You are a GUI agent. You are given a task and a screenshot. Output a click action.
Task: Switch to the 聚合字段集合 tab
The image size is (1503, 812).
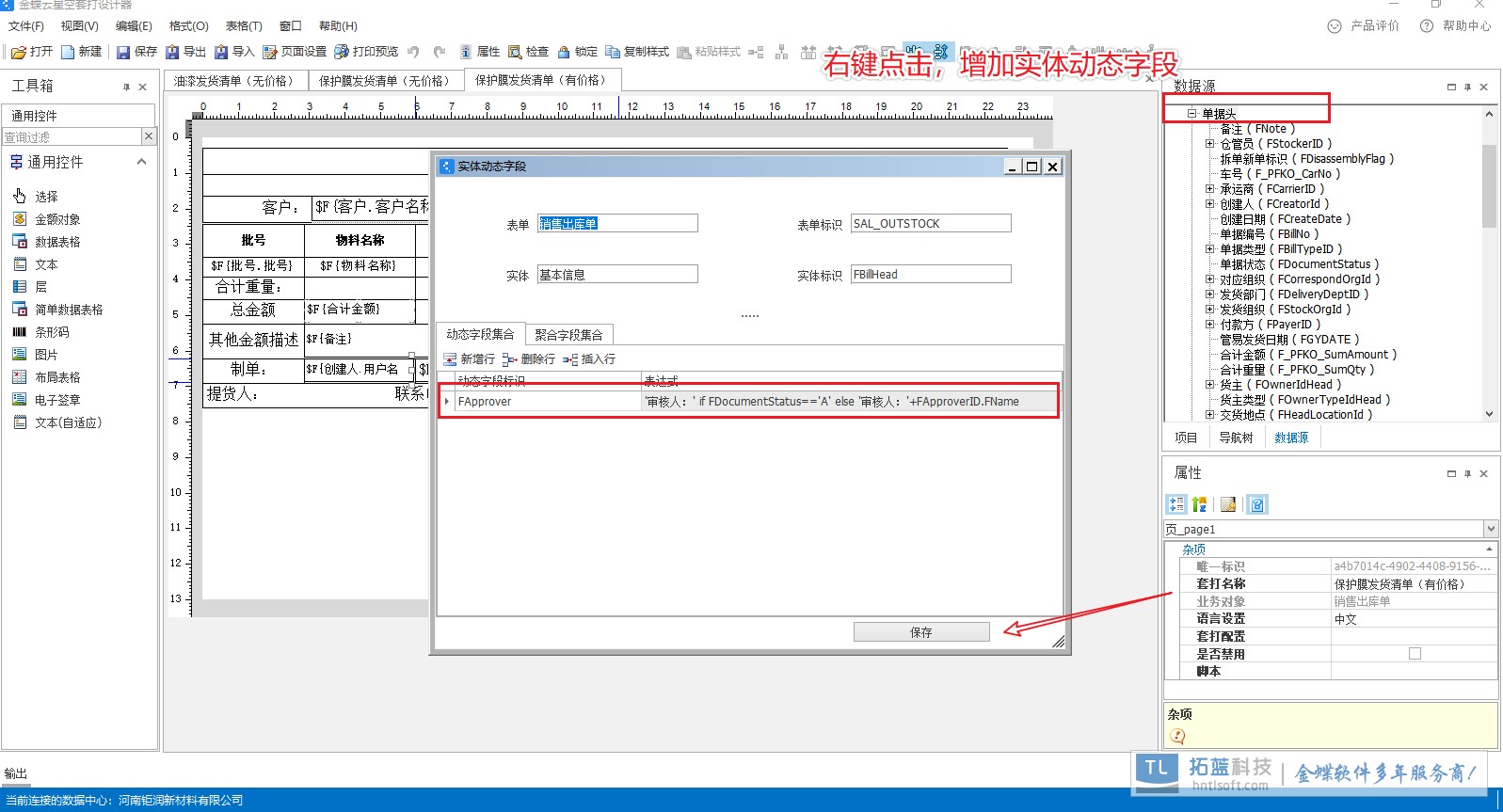click(568, 335)
